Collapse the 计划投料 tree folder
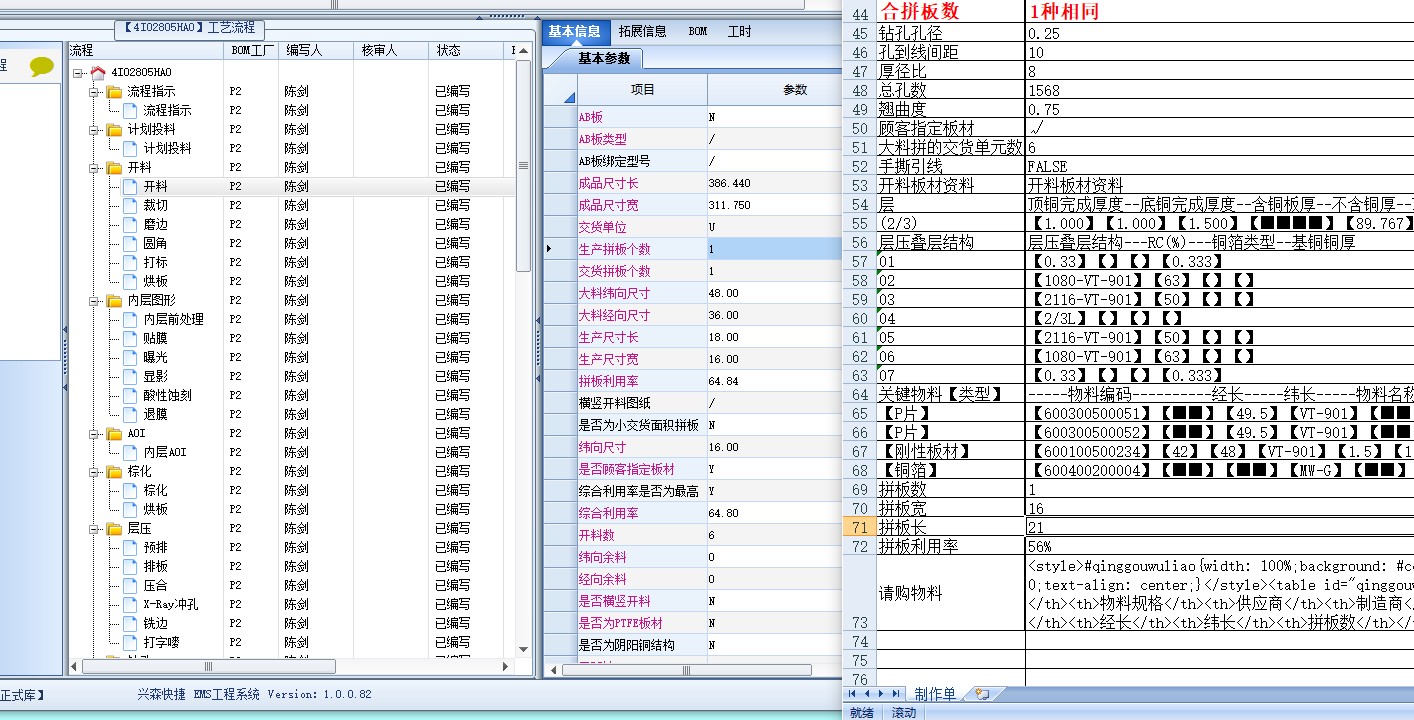 pos(94,129)
